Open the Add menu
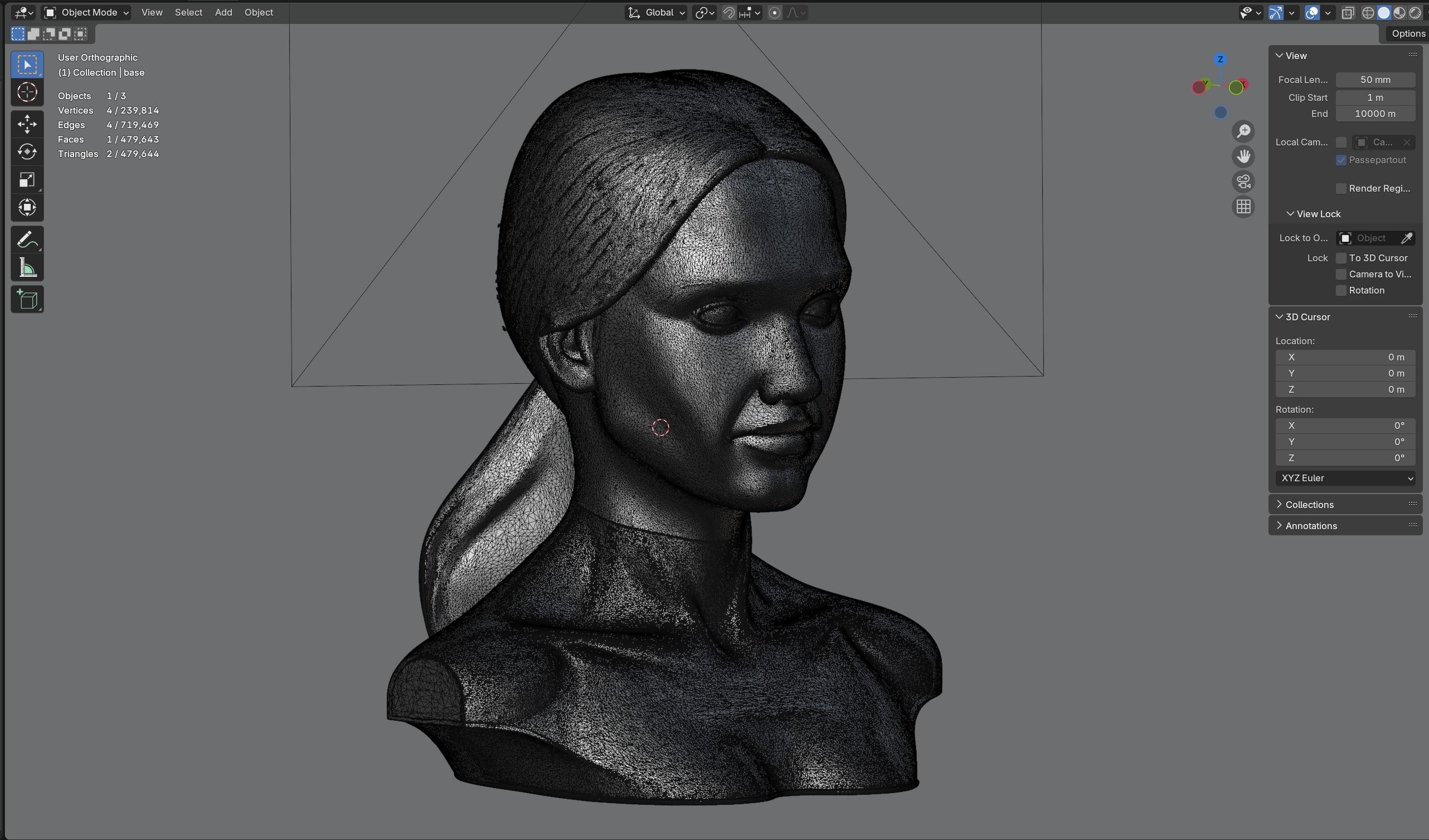 pyautogui.click(x=223, y=12)
